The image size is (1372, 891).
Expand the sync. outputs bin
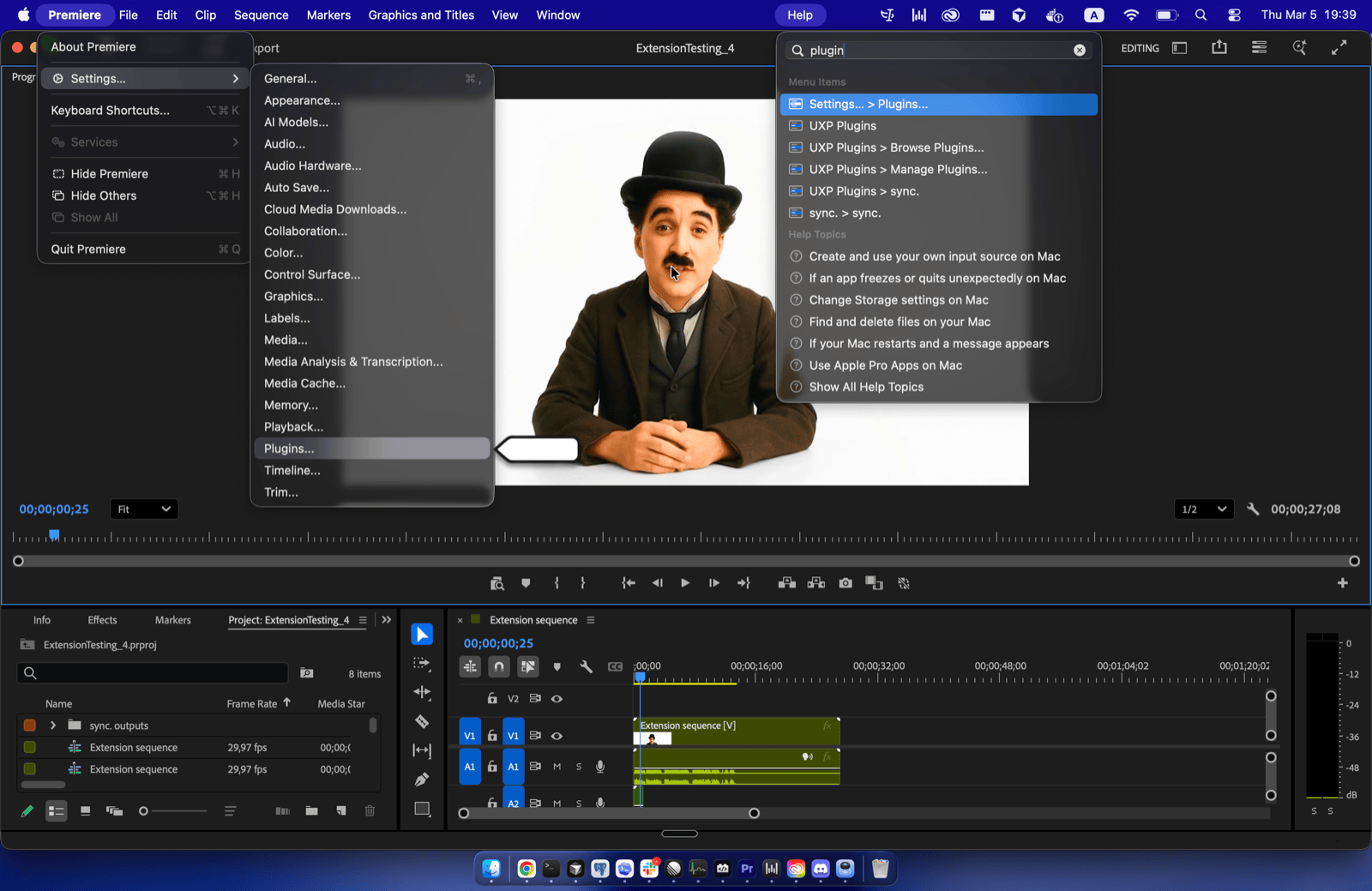click(x=53, y=725)
